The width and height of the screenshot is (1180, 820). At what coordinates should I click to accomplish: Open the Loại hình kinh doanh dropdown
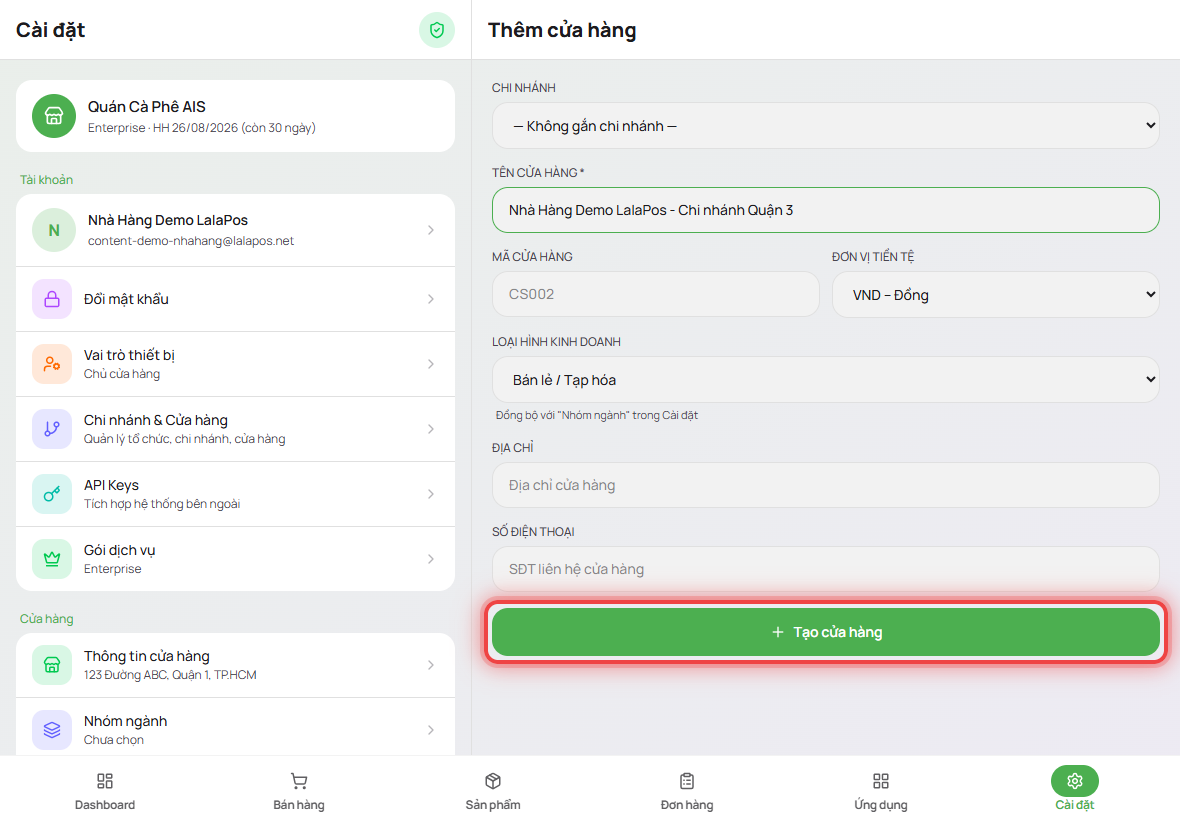click(x=826, y=379)
